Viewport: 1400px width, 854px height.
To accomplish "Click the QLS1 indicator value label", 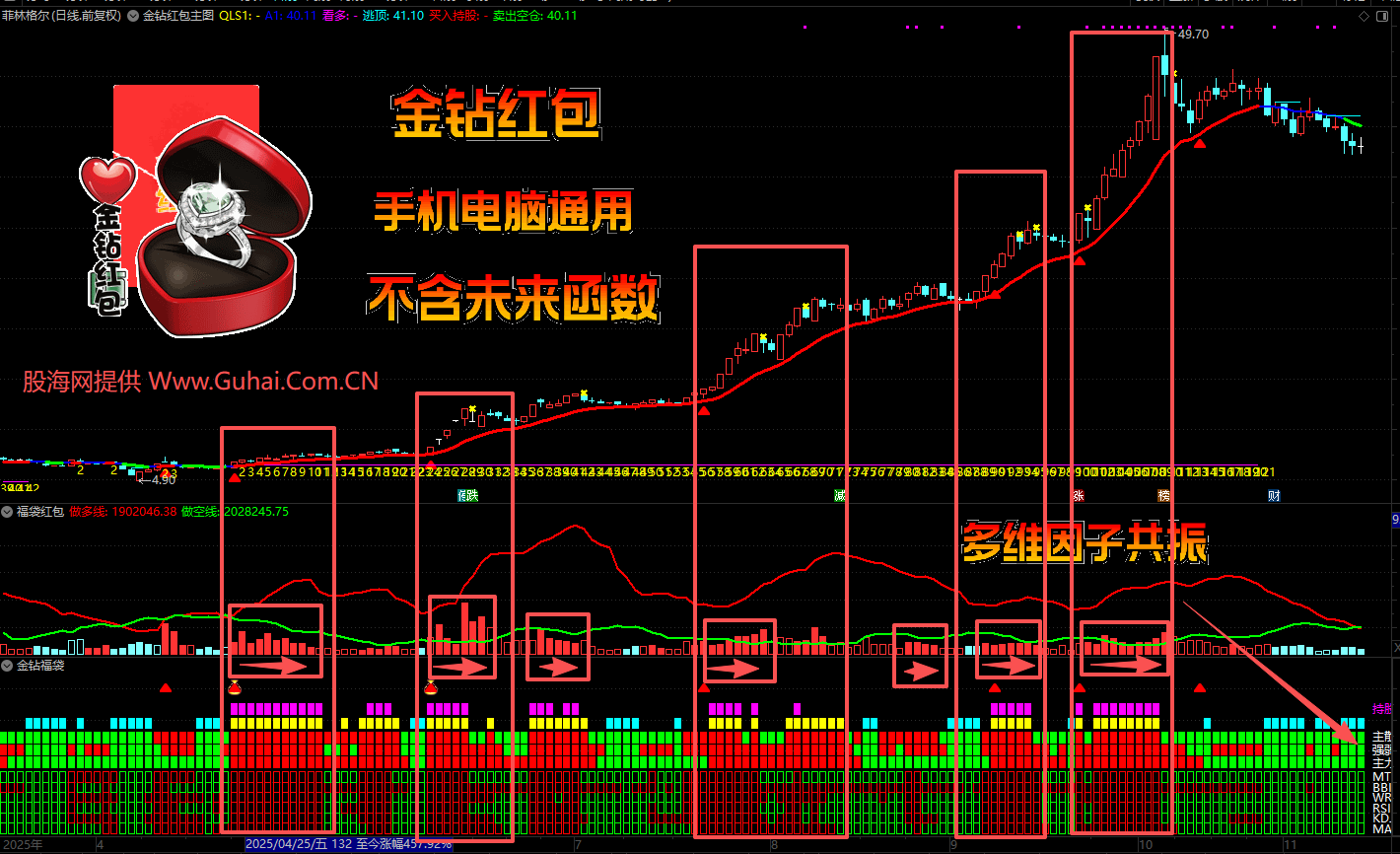I will (x=238, y=16).
